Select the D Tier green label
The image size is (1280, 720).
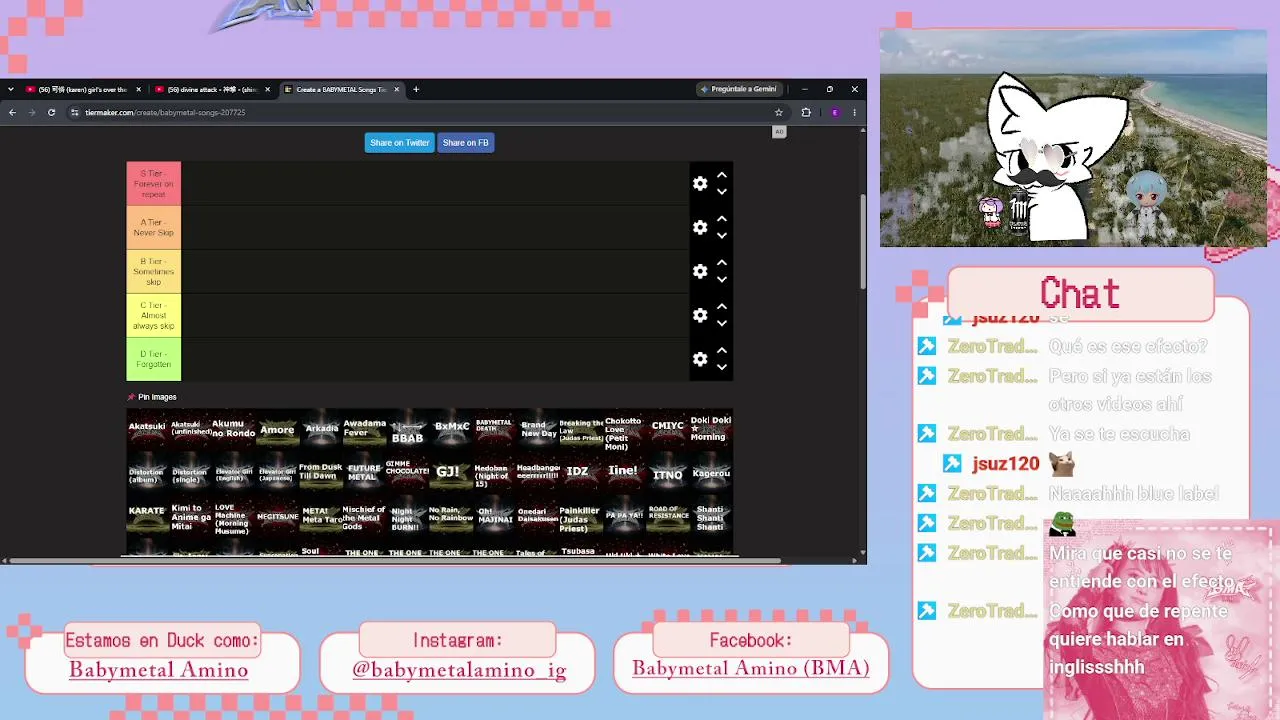(x=153, y=359)
